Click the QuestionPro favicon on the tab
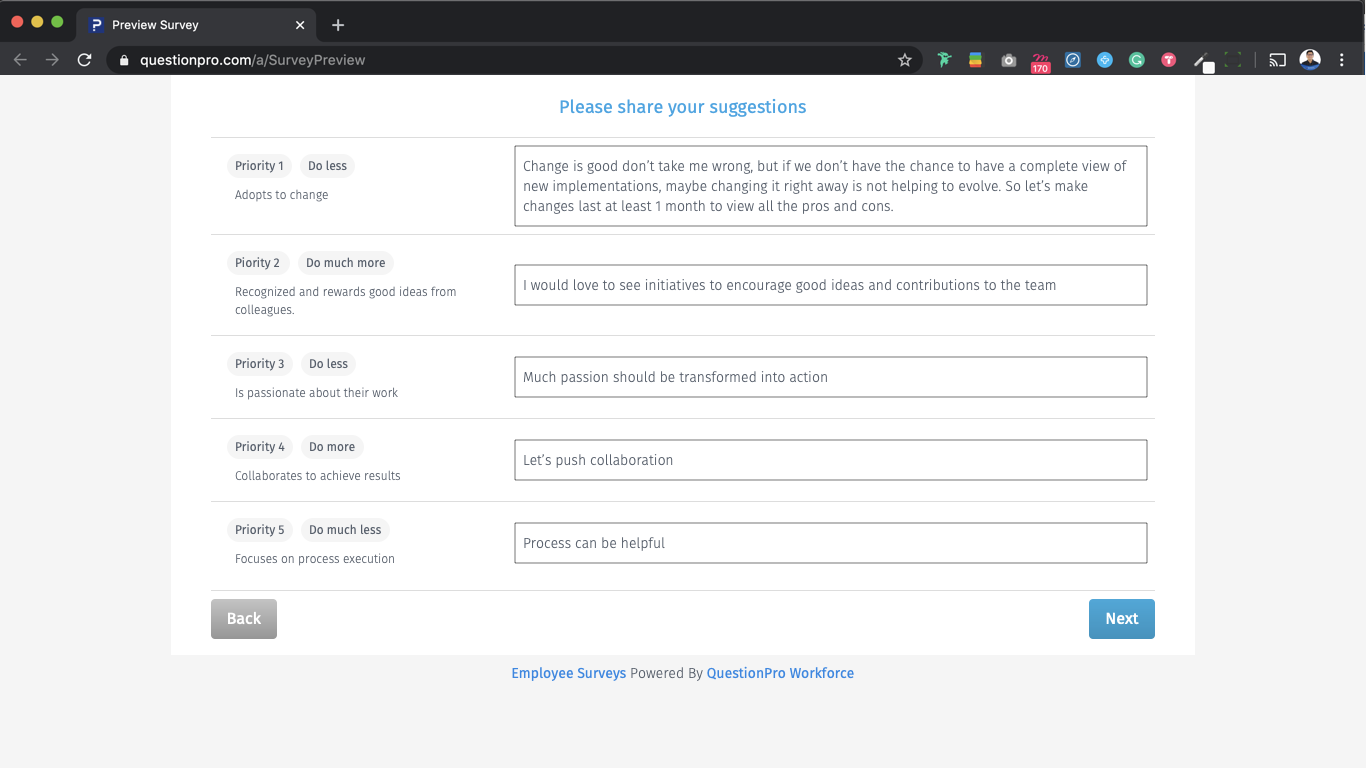The height and width of the screenshot is (768, 1366). (x=95, y=24)
